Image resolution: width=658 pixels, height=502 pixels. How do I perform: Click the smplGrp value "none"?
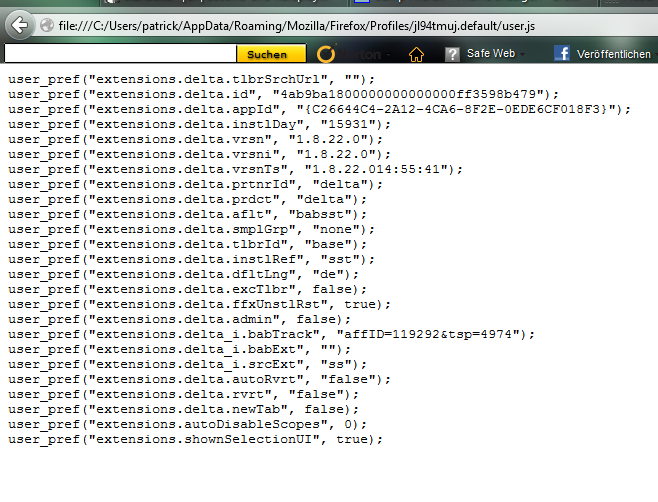coord(336,229)
